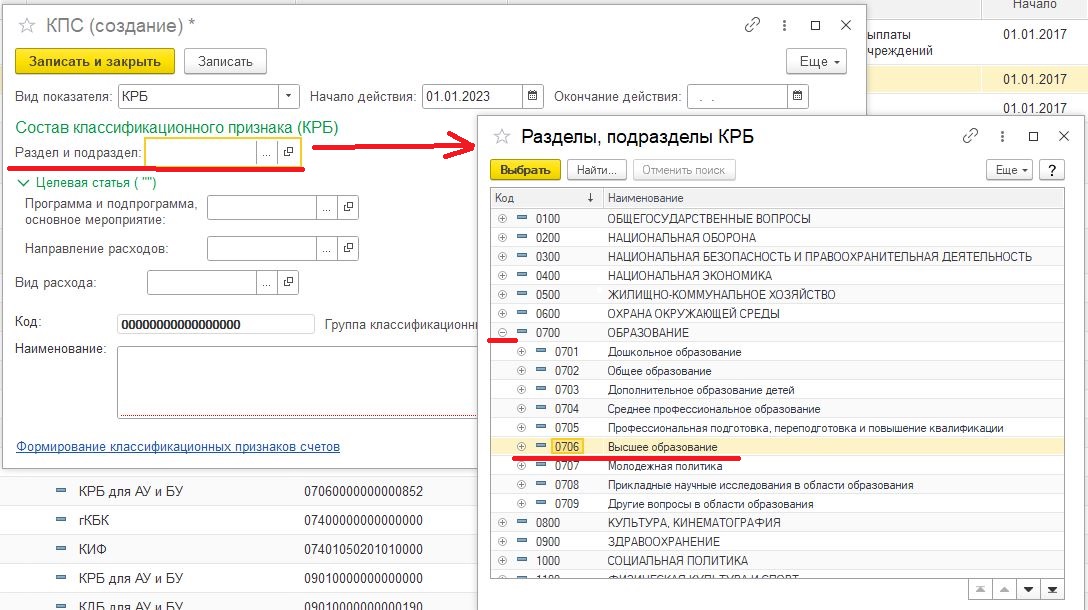Screen dimensions: 1088x610
Task: Focus Начало действия date field
Action: click(x=472, y=96)
